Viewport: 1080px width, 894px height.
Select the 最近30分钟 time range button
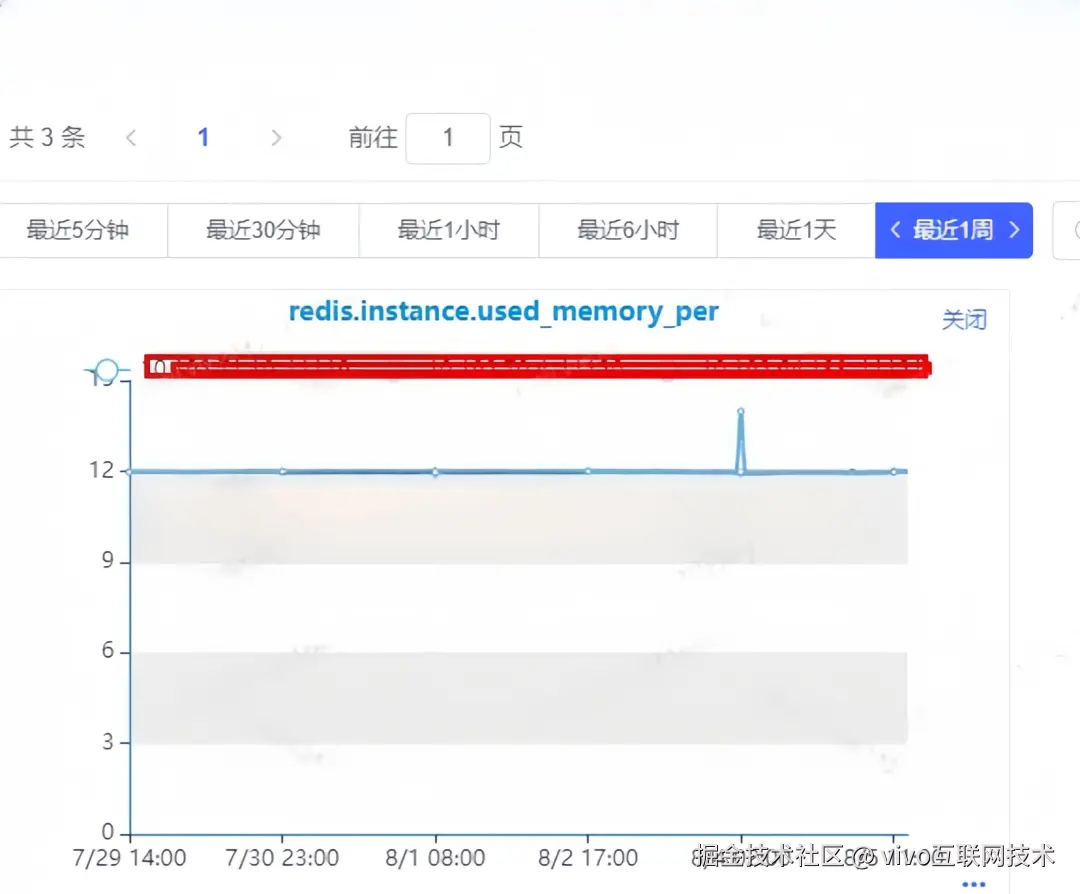pos(263,230)
